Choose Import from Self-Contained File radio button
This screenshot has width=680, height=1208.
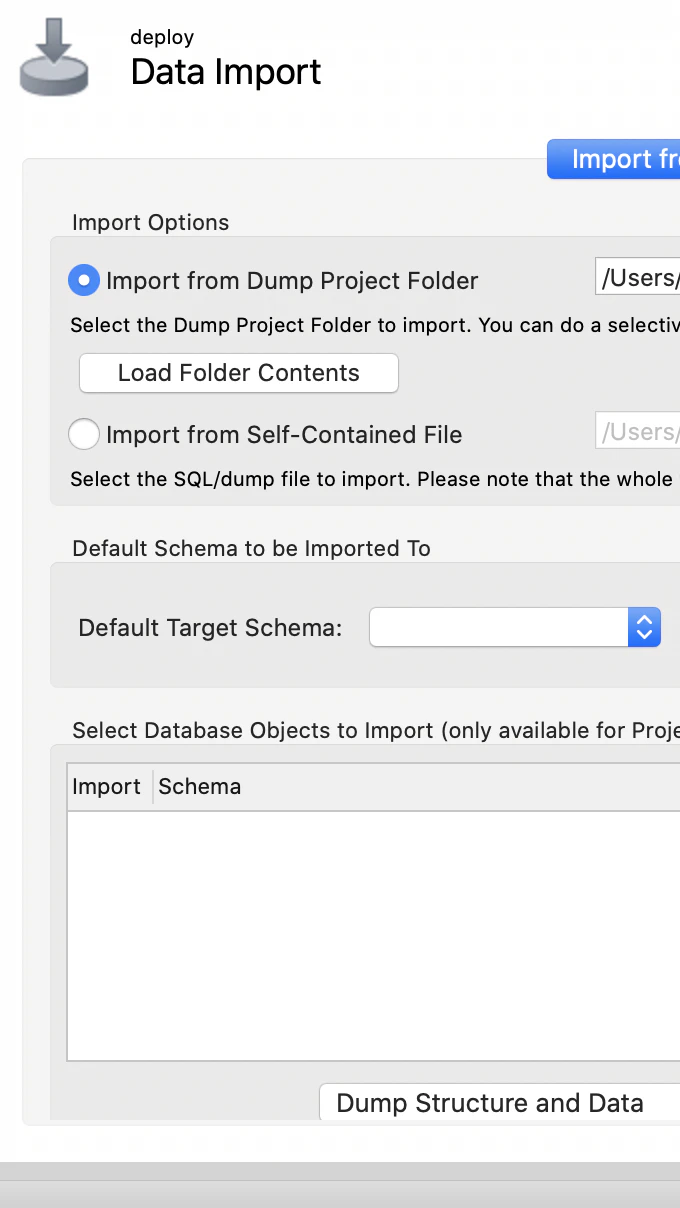point(84,435)
